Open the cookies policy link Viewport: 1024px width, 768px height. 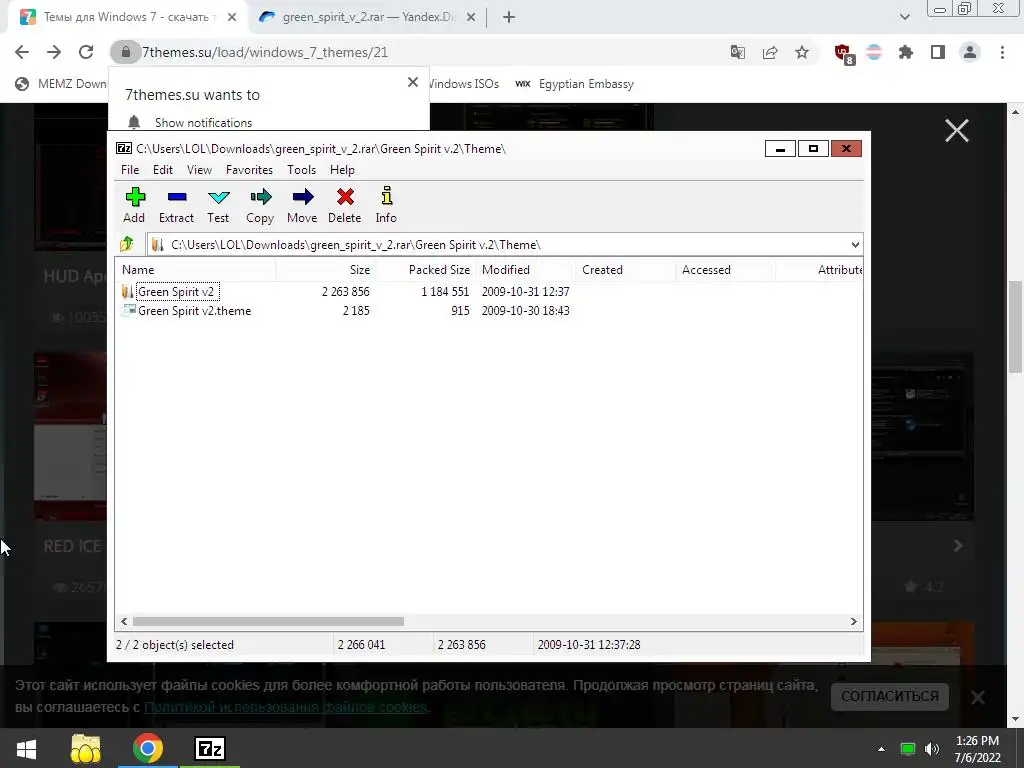pos(286,707)
